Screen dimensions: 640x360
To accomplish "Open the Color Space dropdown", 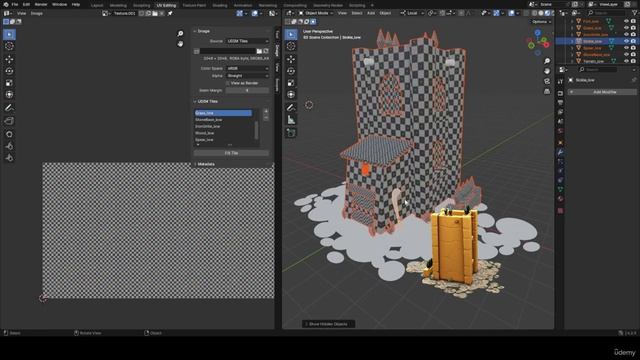I will [x=247, y=69].
